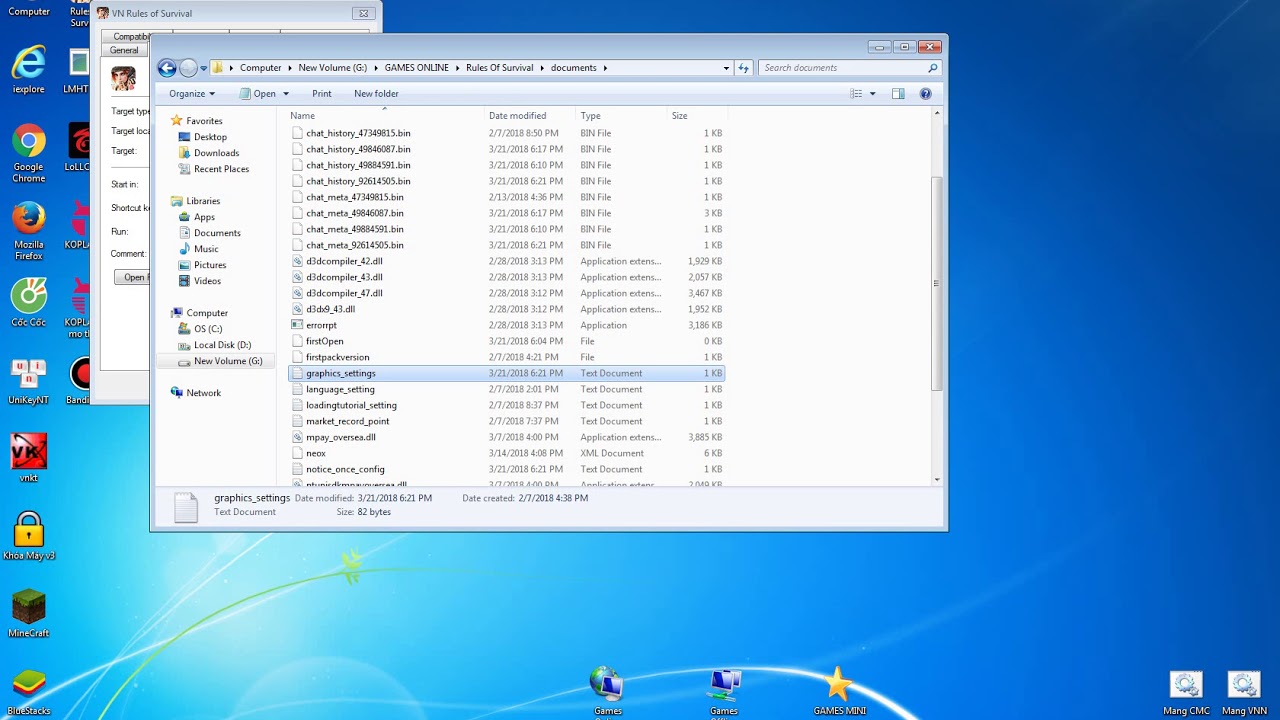
Task: Expand the arrow after documents breadcrumb
Action: (605, 68)
